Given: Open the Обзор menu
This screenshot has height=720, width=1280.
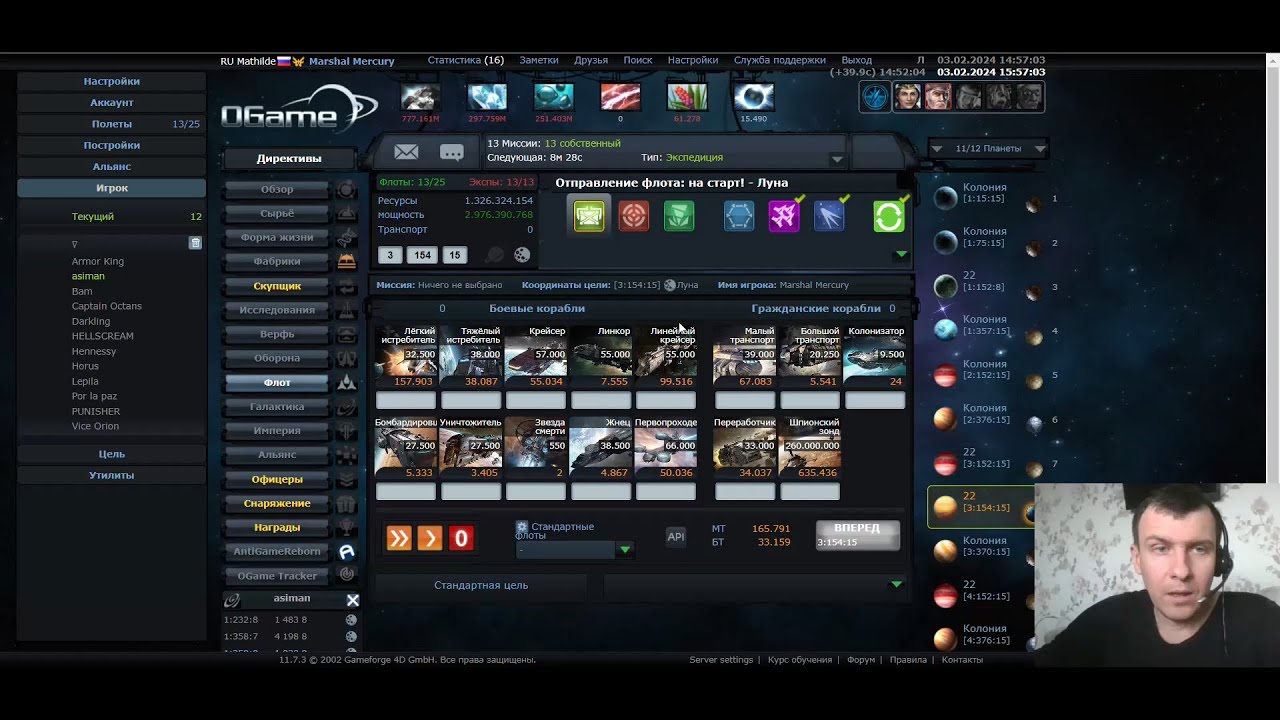Looking at the screenshot, I should pos(277,189).
